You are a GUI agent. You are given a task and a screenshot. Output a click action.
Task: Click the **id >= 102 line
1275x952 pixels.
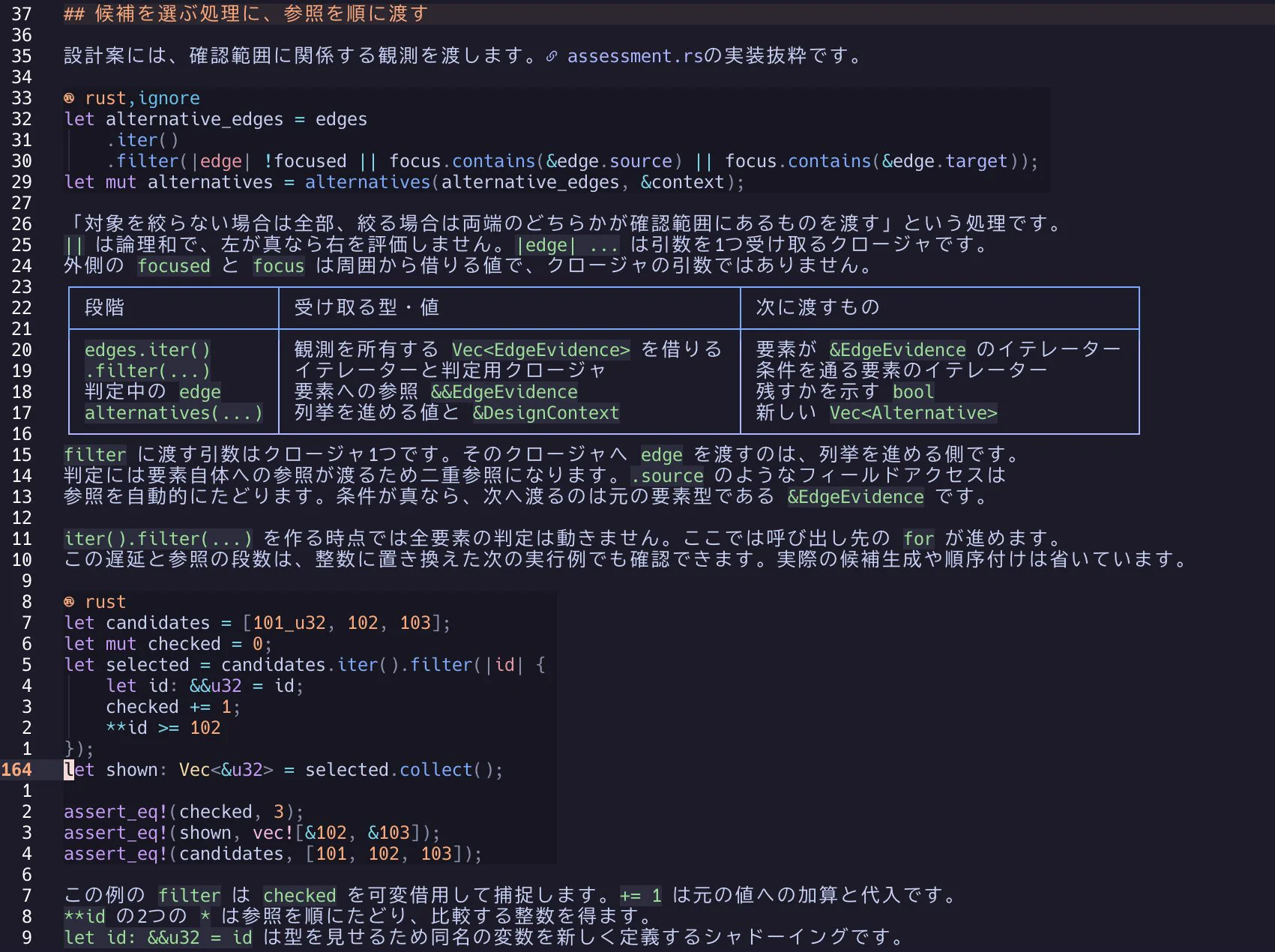[163, 728]
